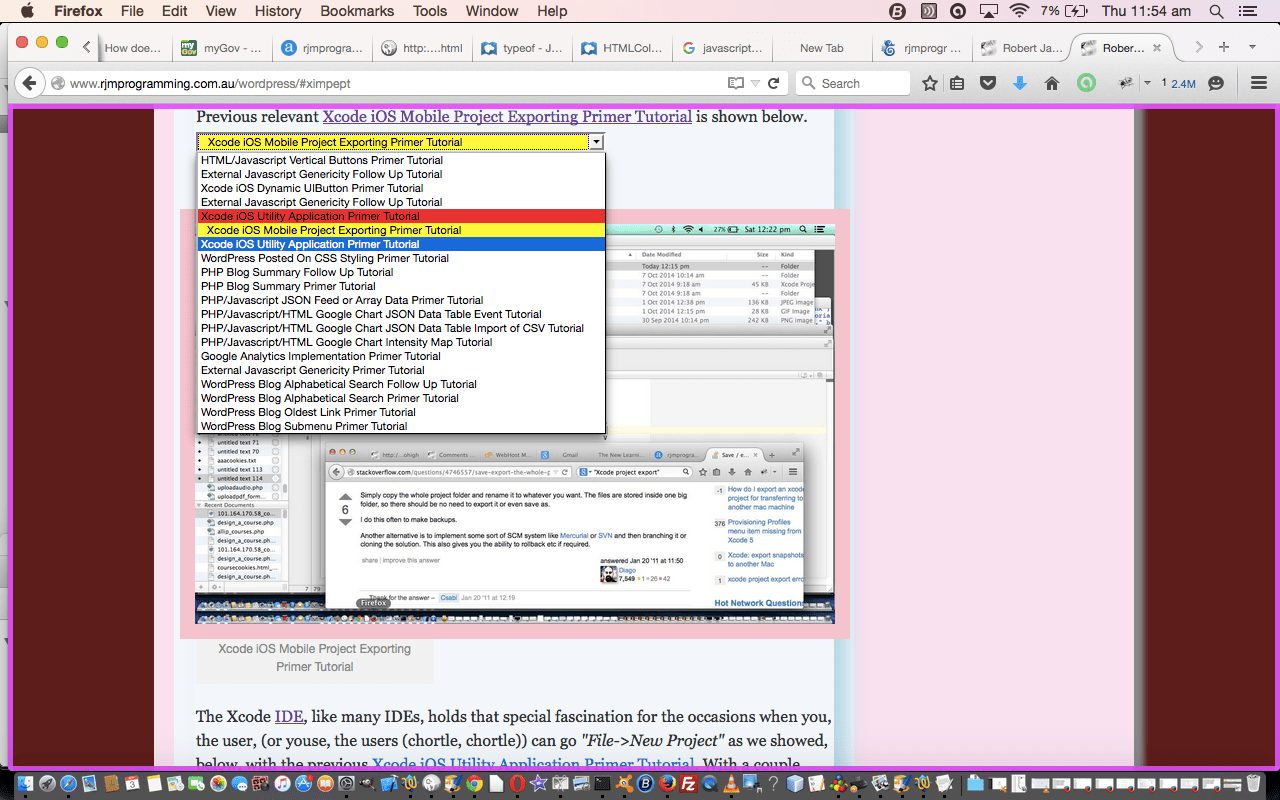Image resolution: width=1280 pixels, height=800 pixels.
Task: Click the rjmprogramming.com.au address bar URL
Action: [210, 84]
